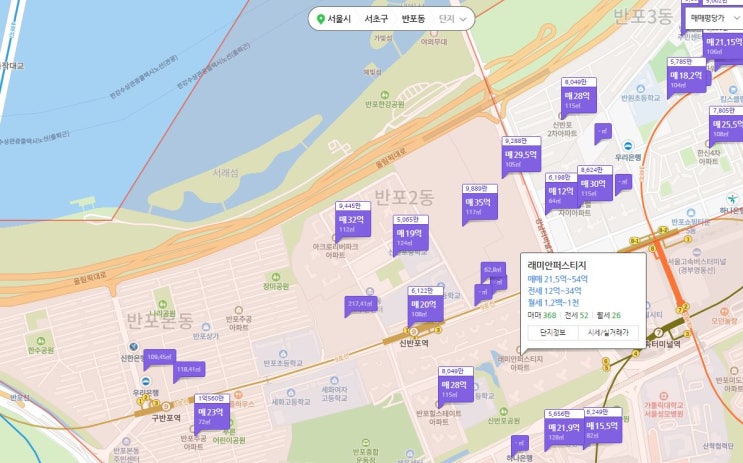
Task: Click the 서울고속버스터미널 label
Action: [x=697, y=265]
